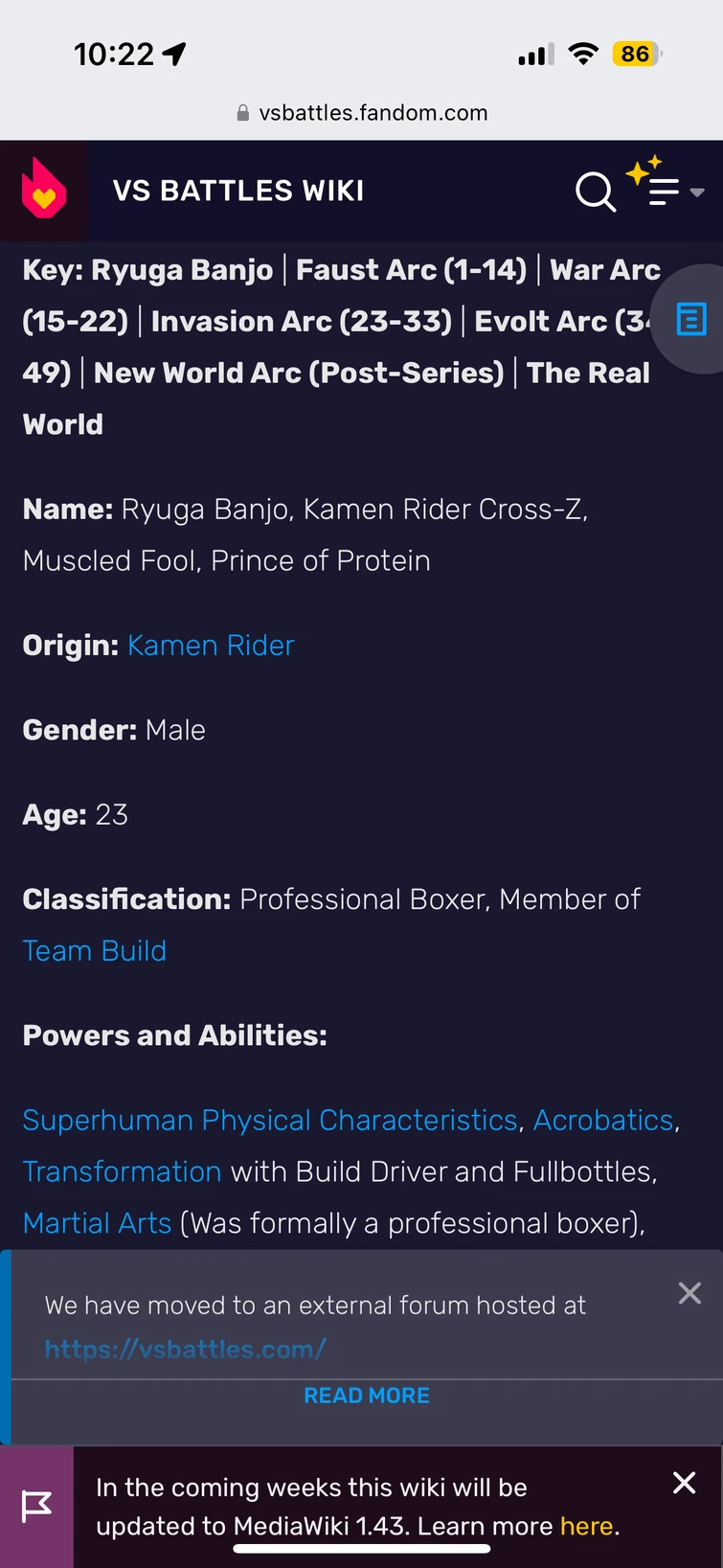
Task: Tap the Martial Arts ability link
Action: coord(96,1222)
